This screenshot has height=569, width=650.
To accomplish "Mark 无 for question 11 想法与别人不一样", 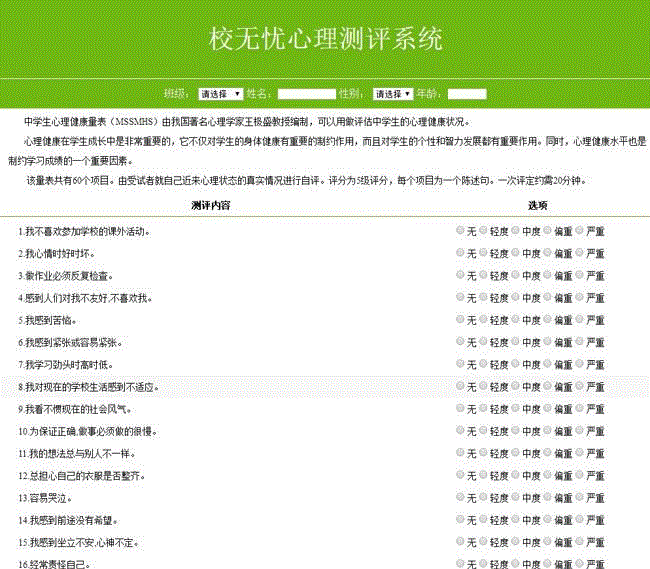I will (460, 453).
